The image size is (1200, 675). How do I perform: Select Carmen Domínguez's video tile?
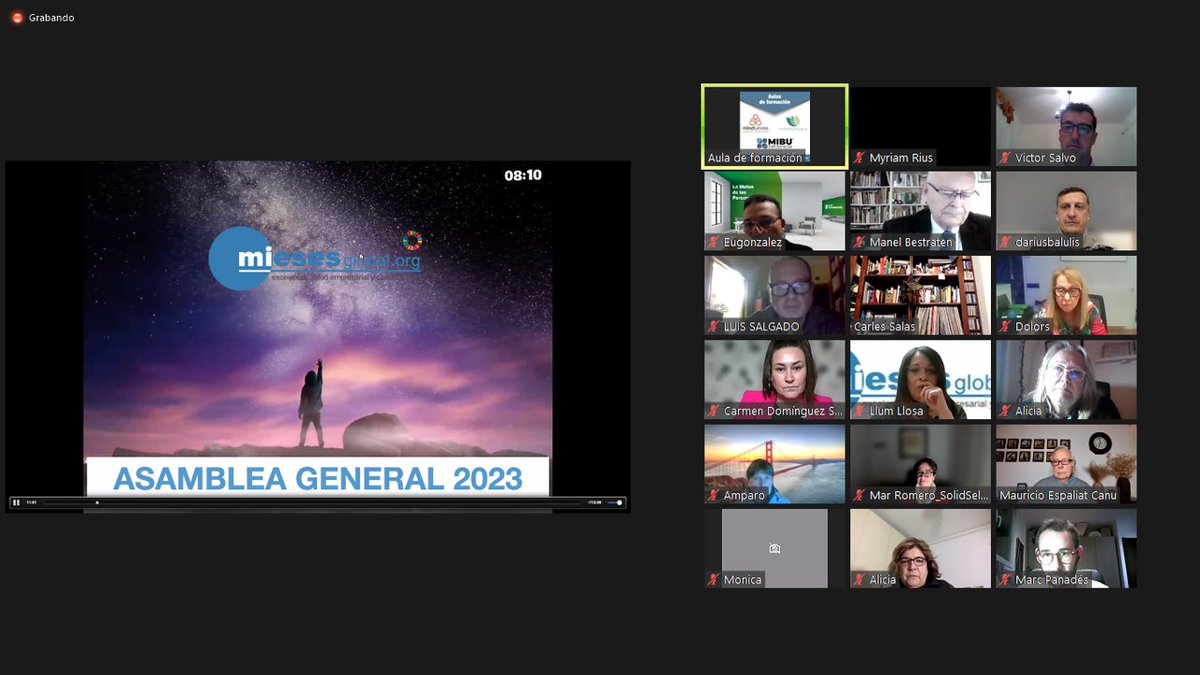[x=775, y=379]
